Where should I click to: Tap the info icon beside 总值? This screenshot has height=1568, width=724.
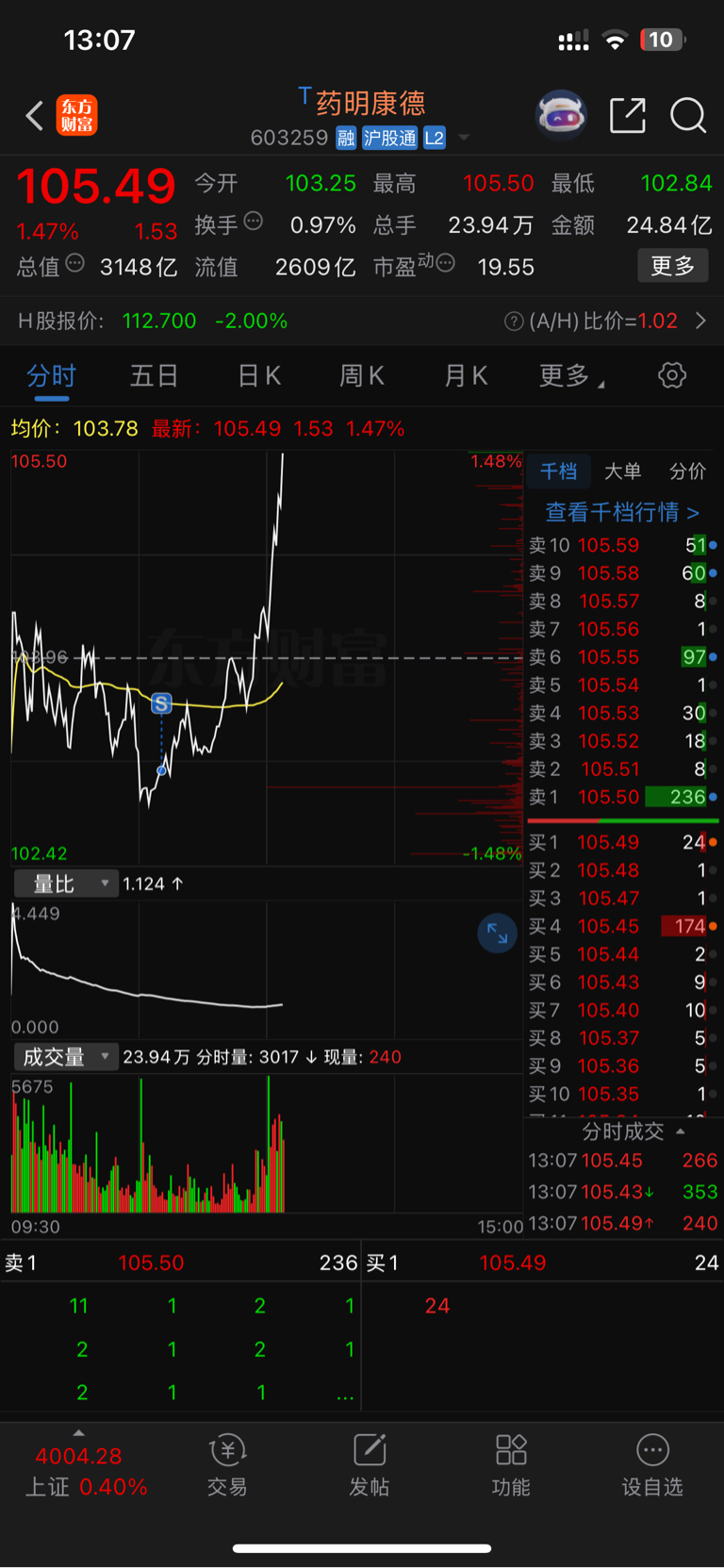tap(75, 263)
